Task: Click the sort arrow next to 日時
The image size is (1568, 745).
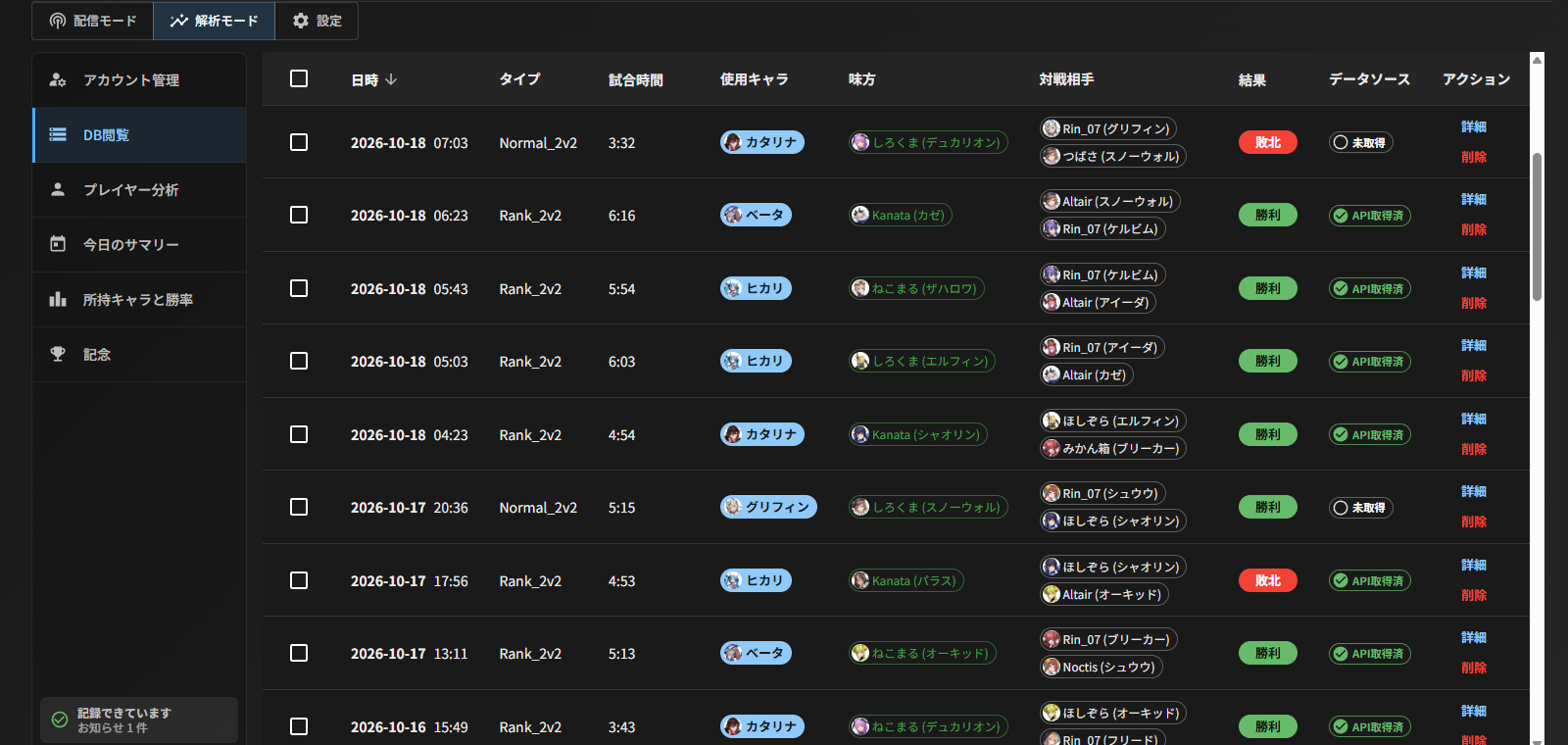Action: click(x=391, y=79)
